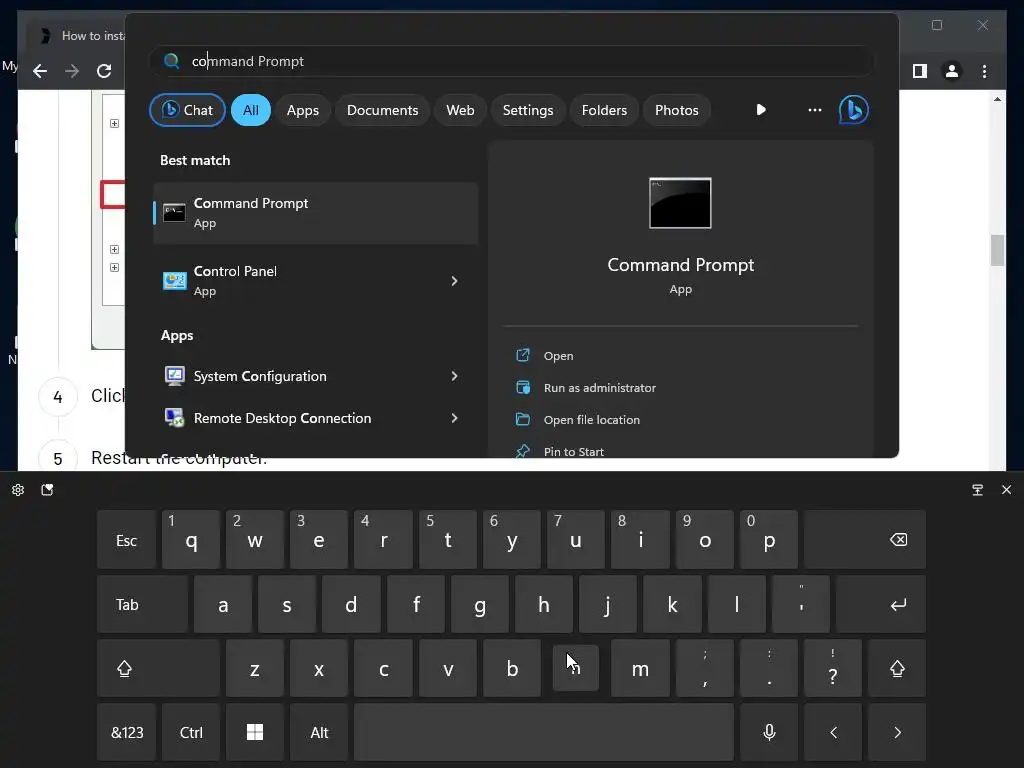The height and width of the screenshot is (768, 1024).
Task: Tap the m key
Action: click(640, 669)
